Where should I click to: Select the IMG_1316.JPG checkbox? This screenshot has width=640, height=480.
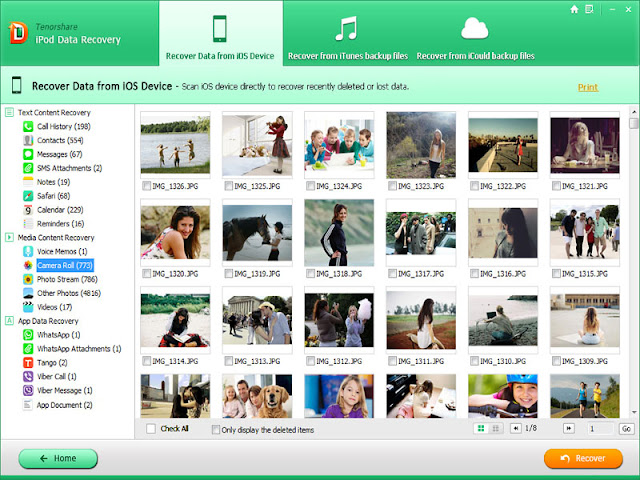click(x=474, y=273)
